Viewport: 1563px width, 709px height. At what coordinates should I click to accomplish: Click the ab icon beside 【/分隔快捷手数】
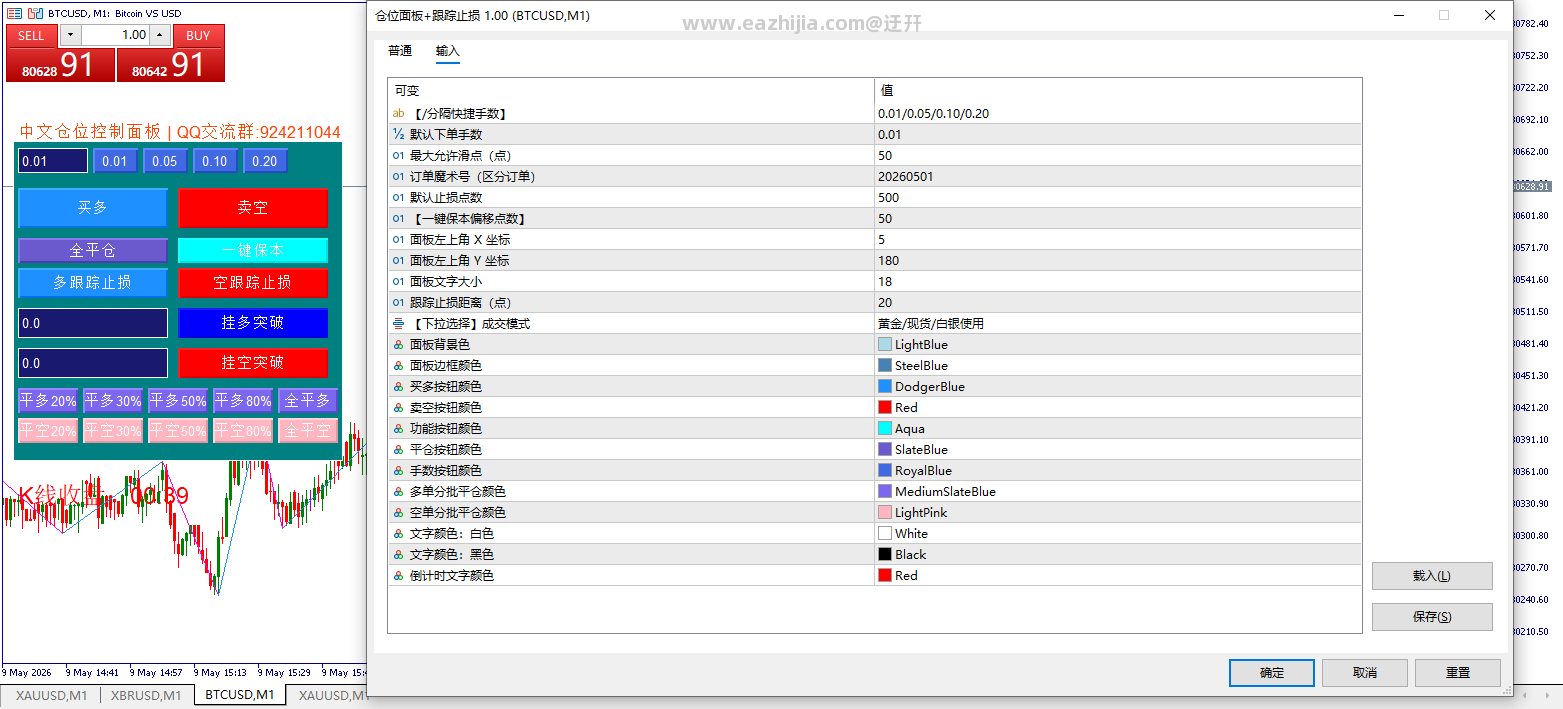tap(398, 114)
